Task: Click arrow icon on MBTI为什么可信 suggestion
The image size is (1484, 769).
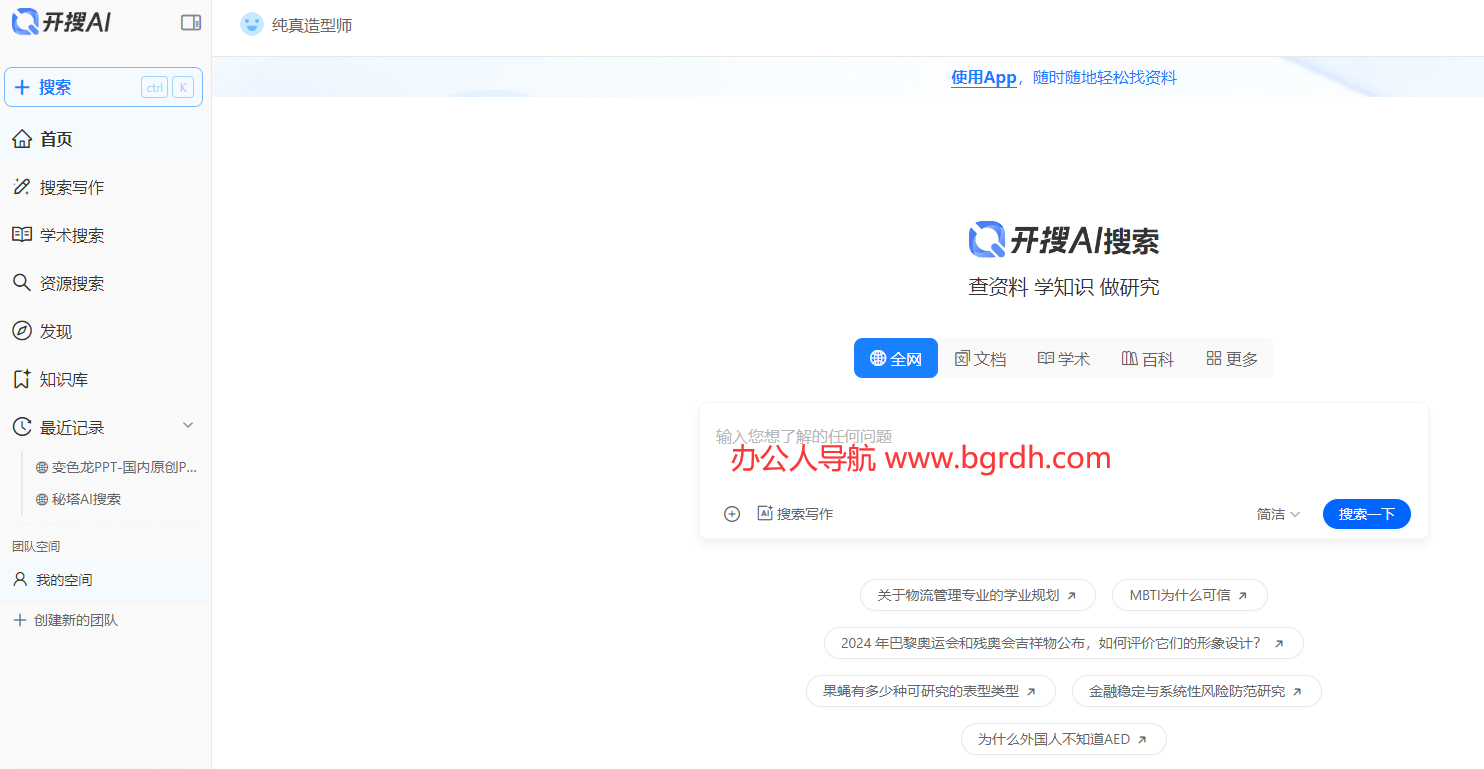Action: point(1243,595)
